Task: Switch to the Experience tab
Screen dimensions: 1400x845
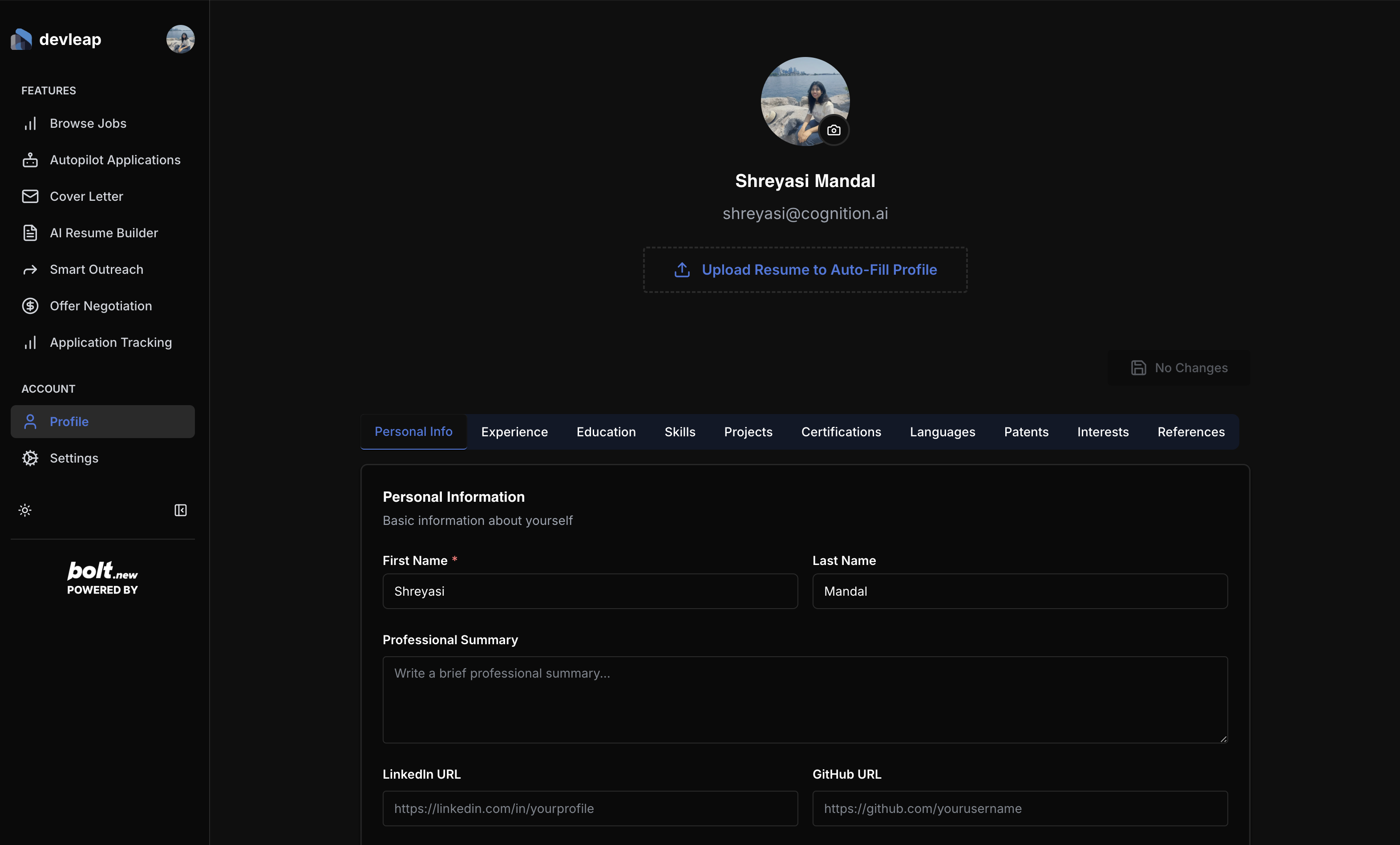Action: [514, 432]
